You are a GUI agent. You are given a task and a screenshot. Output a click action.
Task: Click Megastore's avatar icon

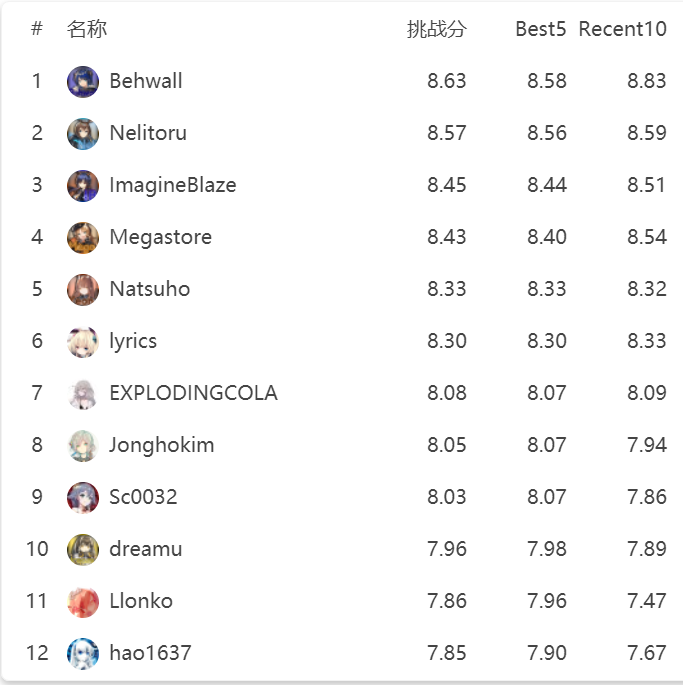[83, 238]
